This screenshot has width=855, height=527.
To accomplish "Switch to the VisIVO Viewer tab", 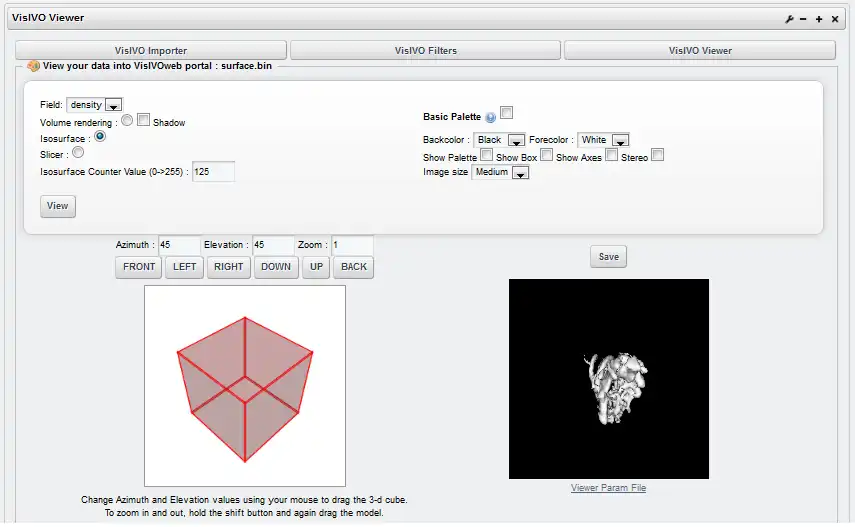I will pyautogui.click(x=700, y=50).
